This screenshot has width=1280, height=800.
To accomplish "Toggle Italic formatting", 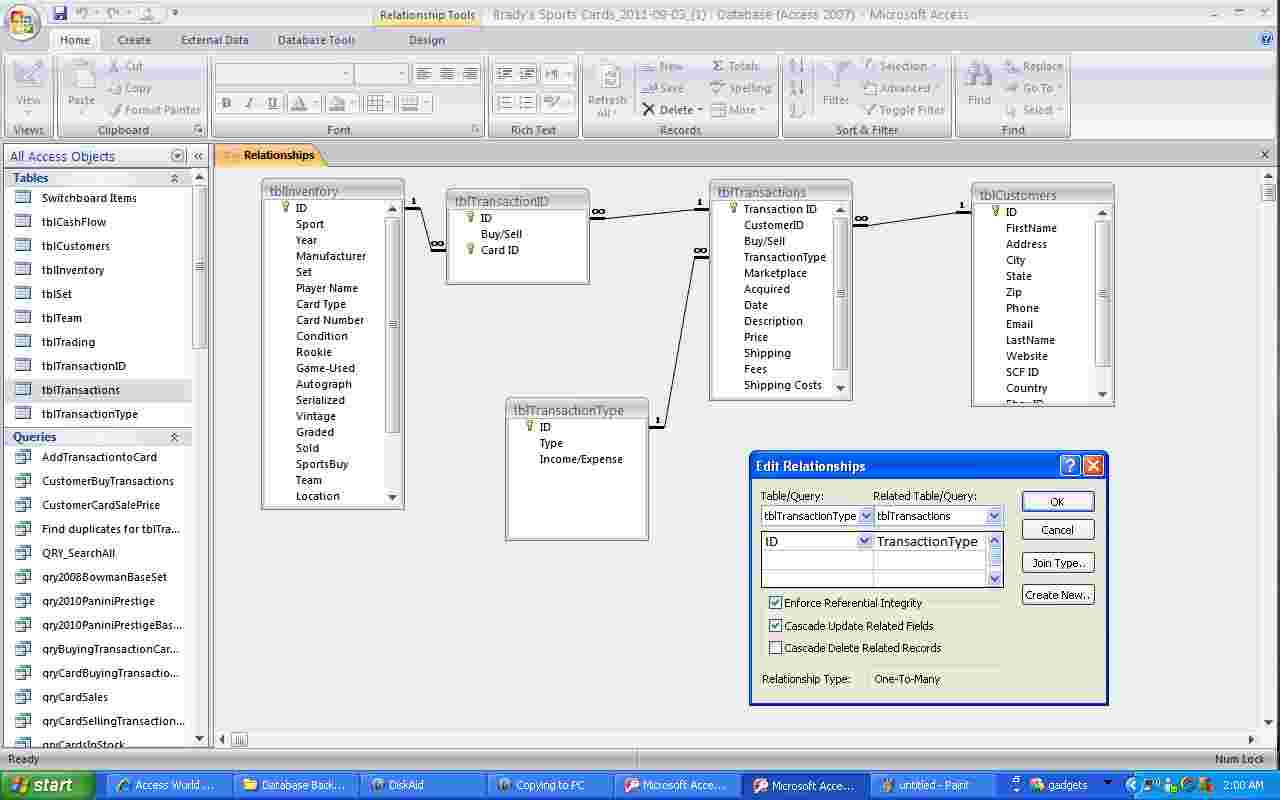I will (x=248, y=103).
